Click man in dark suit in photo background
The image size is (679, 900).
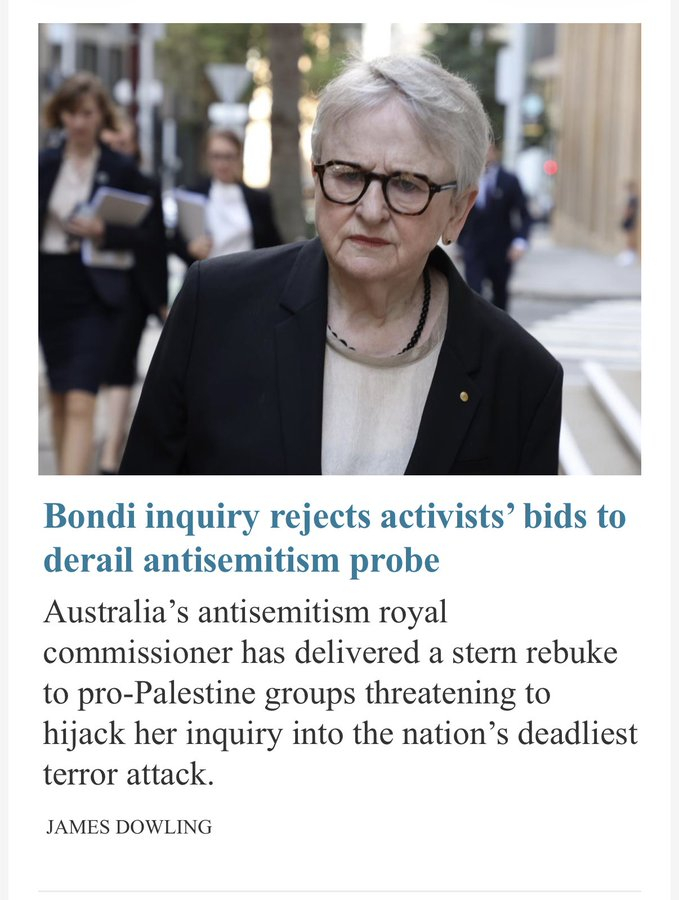(495, 230)
